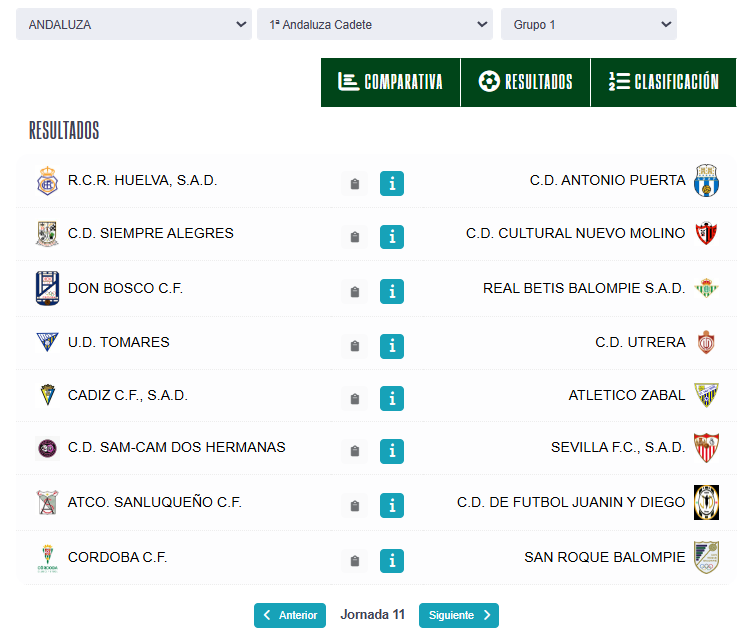Open match info for U.D. Tomares vs C.D. Utrera
Viewport: 751px width, 639px height.
(392, 346)
